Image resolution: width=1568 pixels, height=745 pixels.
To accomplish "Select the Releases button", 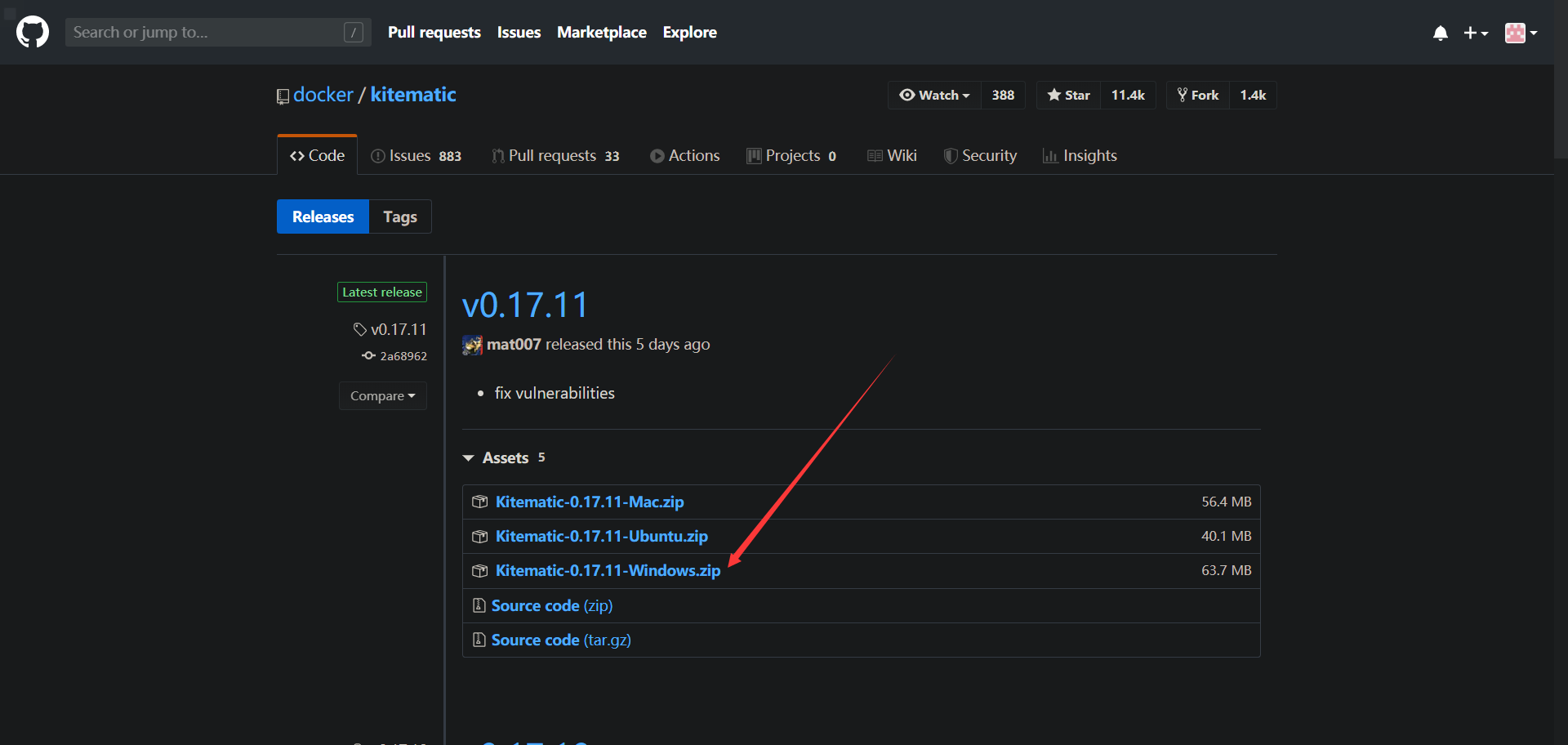I will (x=323, y=216).
